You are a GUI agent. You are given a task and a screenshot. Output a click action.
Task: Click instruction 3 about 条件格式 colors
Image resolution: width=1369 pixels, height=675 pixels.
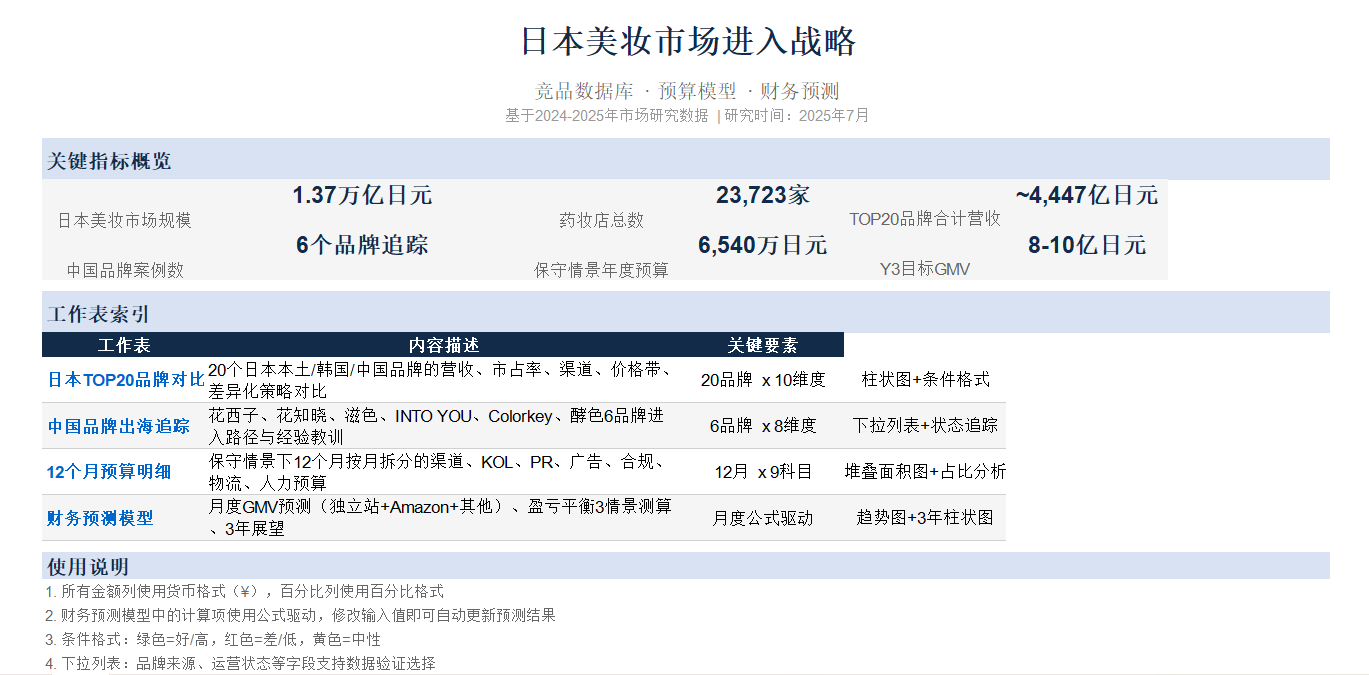pos(213,640)
